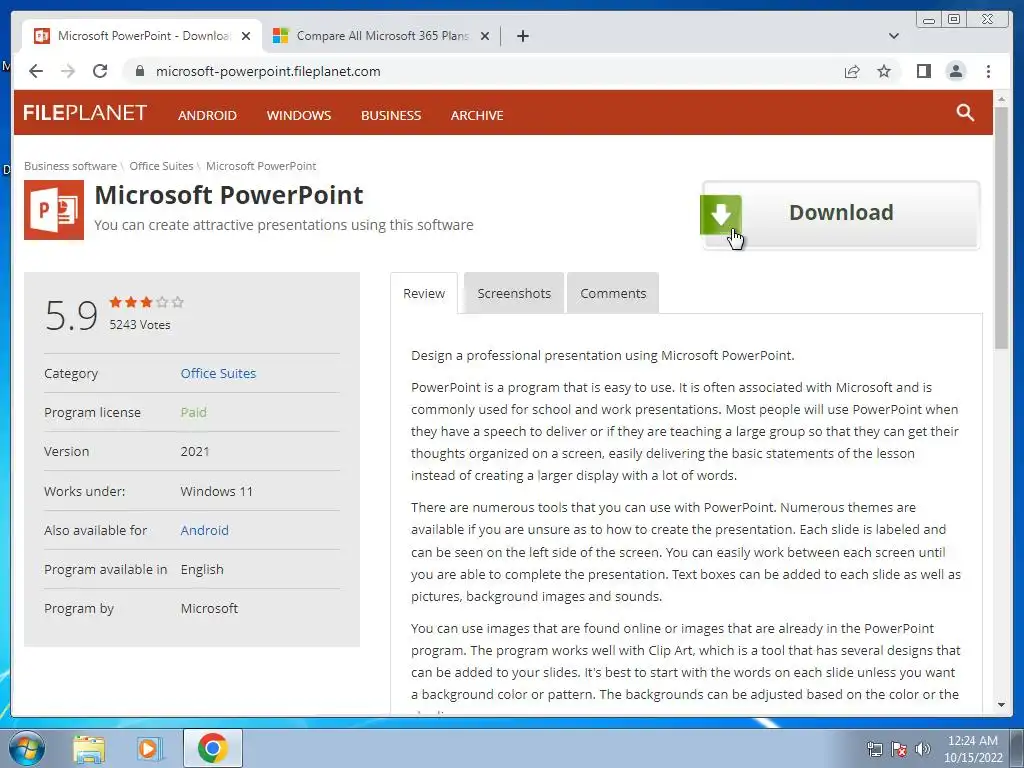Open Windows Media Player from taskbar
The width and height of the screenshot is (1024, 768).
click(x=150, y=748)
